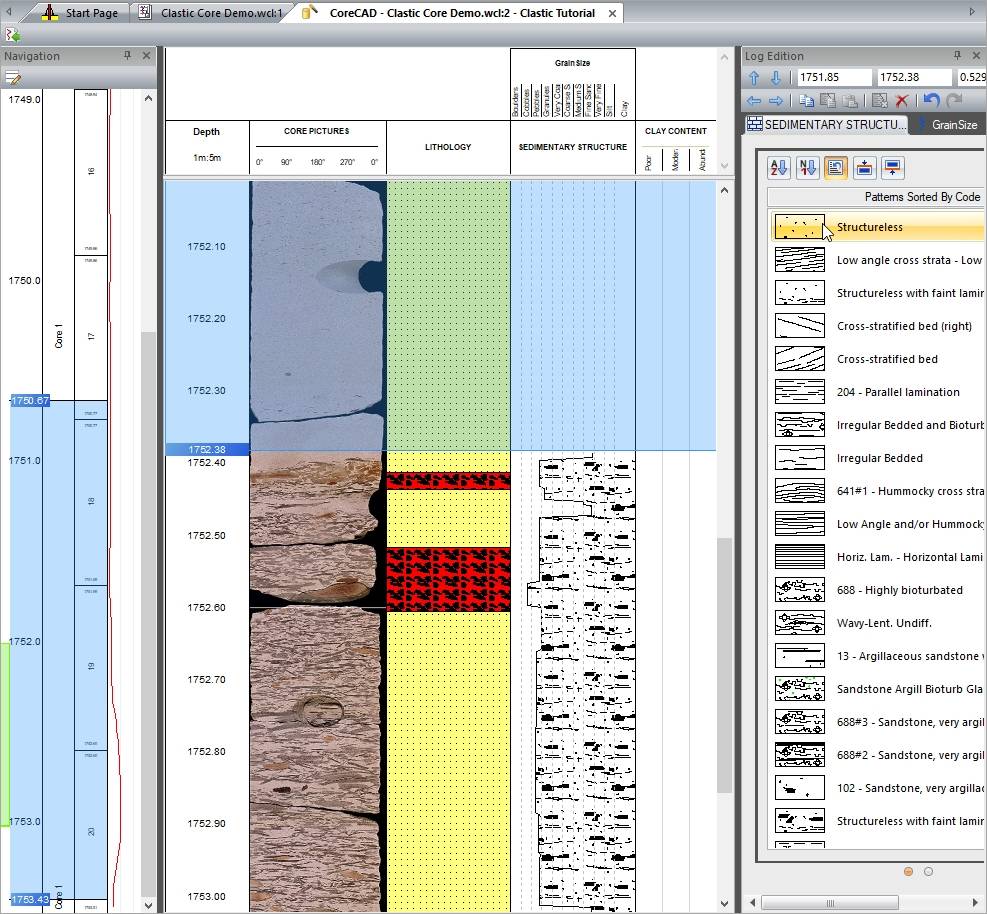The height and width of the screenshot is (914, 987).
Task: Pin the Log Edition panel
Action: [x=956, y=56]
